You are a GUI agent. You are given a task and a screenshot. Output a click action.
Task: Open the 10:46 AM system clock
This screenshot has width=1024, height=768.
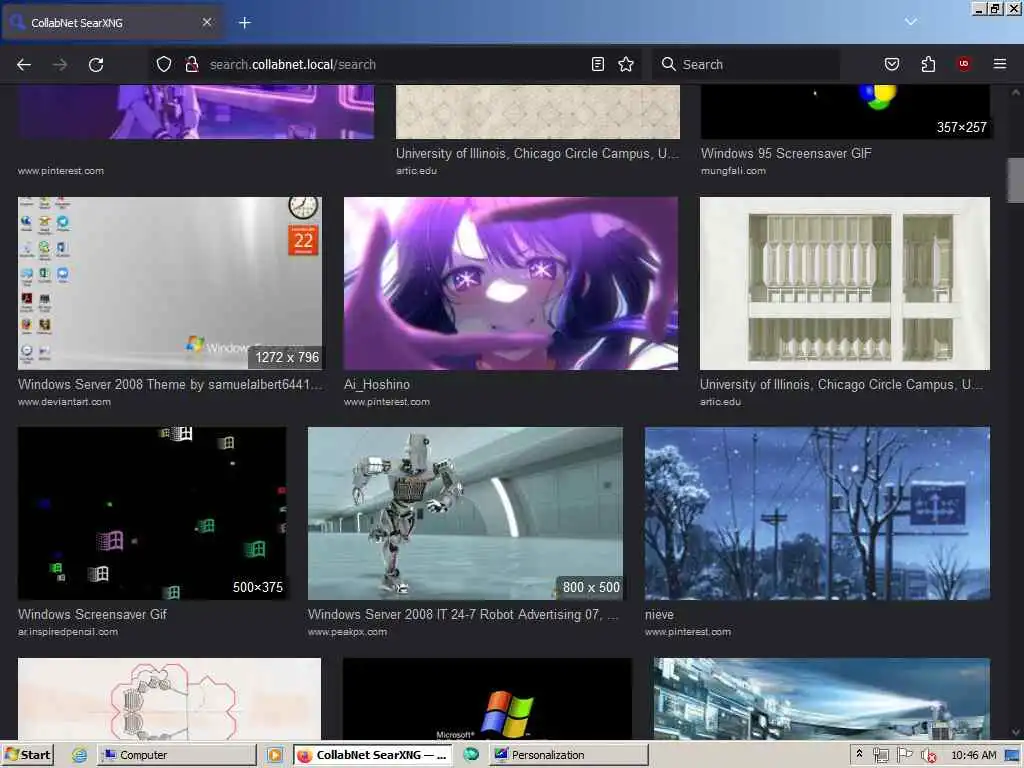pos(974,755)
